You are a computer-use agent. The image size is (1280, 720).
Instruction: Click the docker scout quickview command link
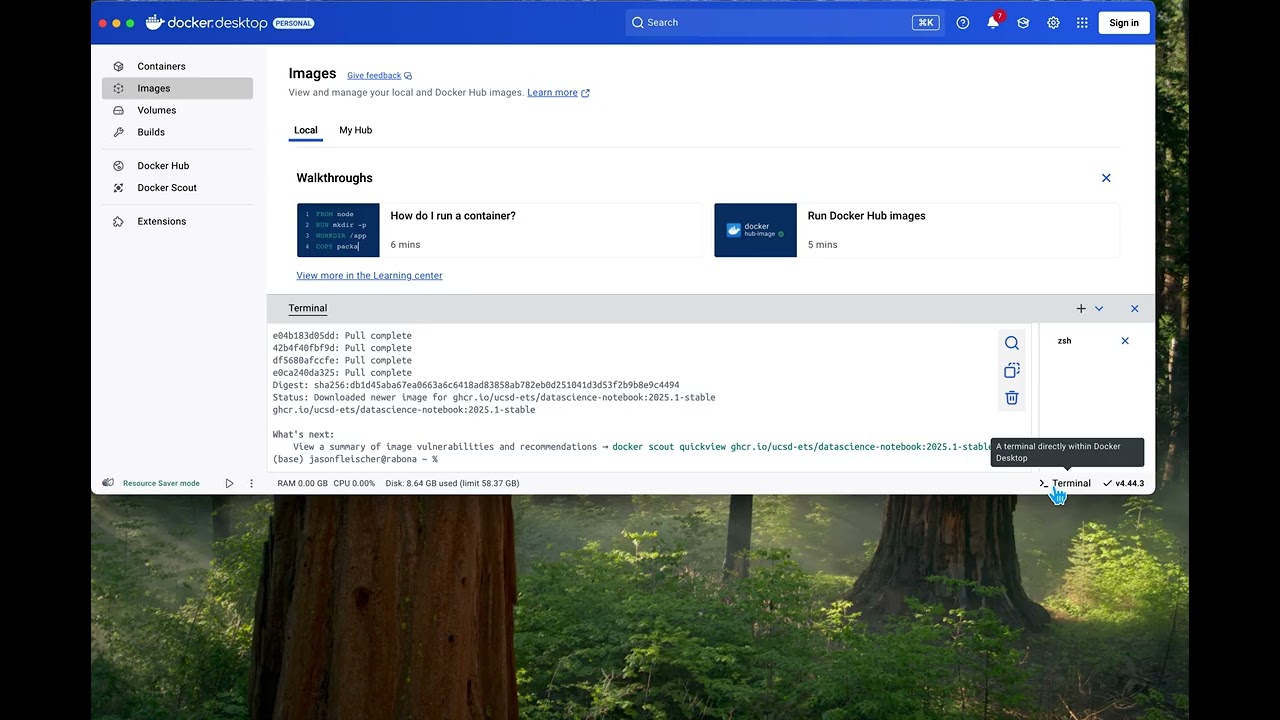(801, 447)
